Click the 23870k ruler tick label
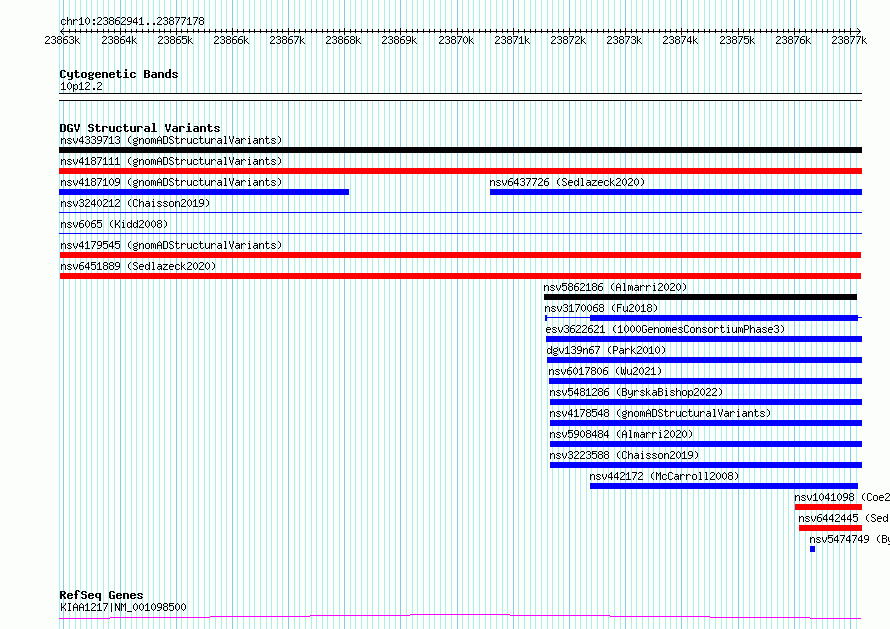This screenshot has height=629, width=890. point(456,40)
